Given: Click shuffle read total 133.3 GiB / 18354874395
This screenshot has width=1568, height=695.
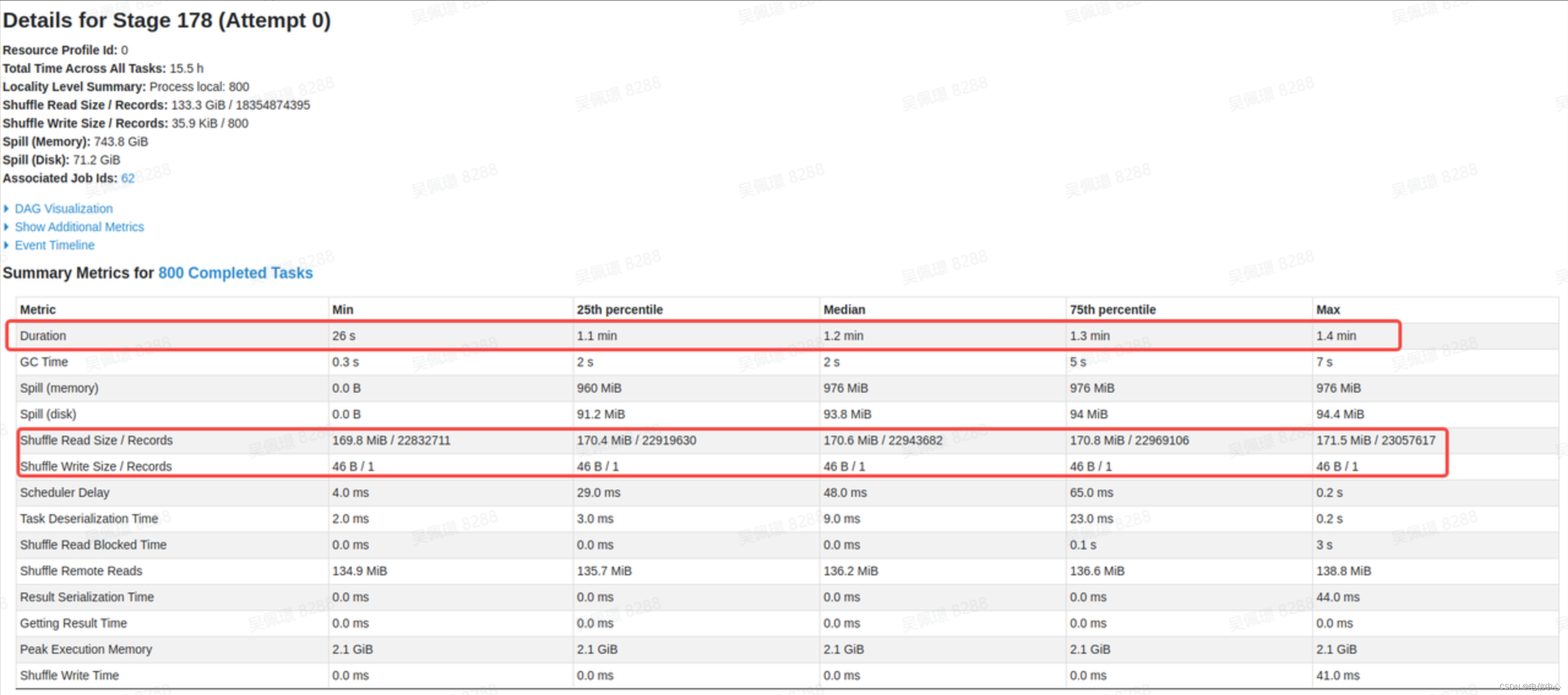Looking at the screenshot, I should tap(241, 105).
